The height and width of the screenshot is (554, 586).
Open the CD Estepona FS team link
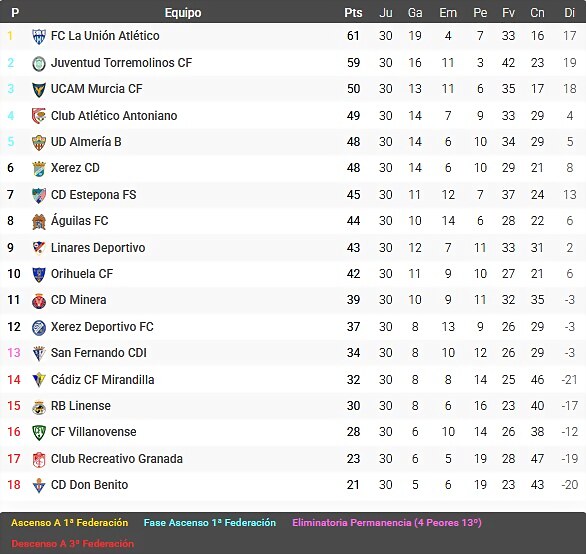pyautogui.click(x=93, y=195)
